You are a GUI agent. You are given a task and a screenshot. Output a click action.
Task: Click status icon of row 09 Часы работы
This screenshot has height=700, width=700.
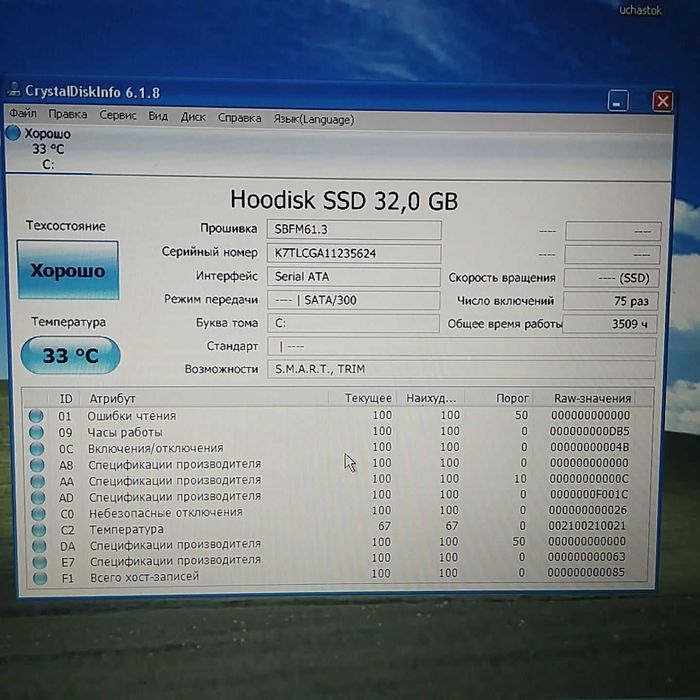(x=37, y=432)
